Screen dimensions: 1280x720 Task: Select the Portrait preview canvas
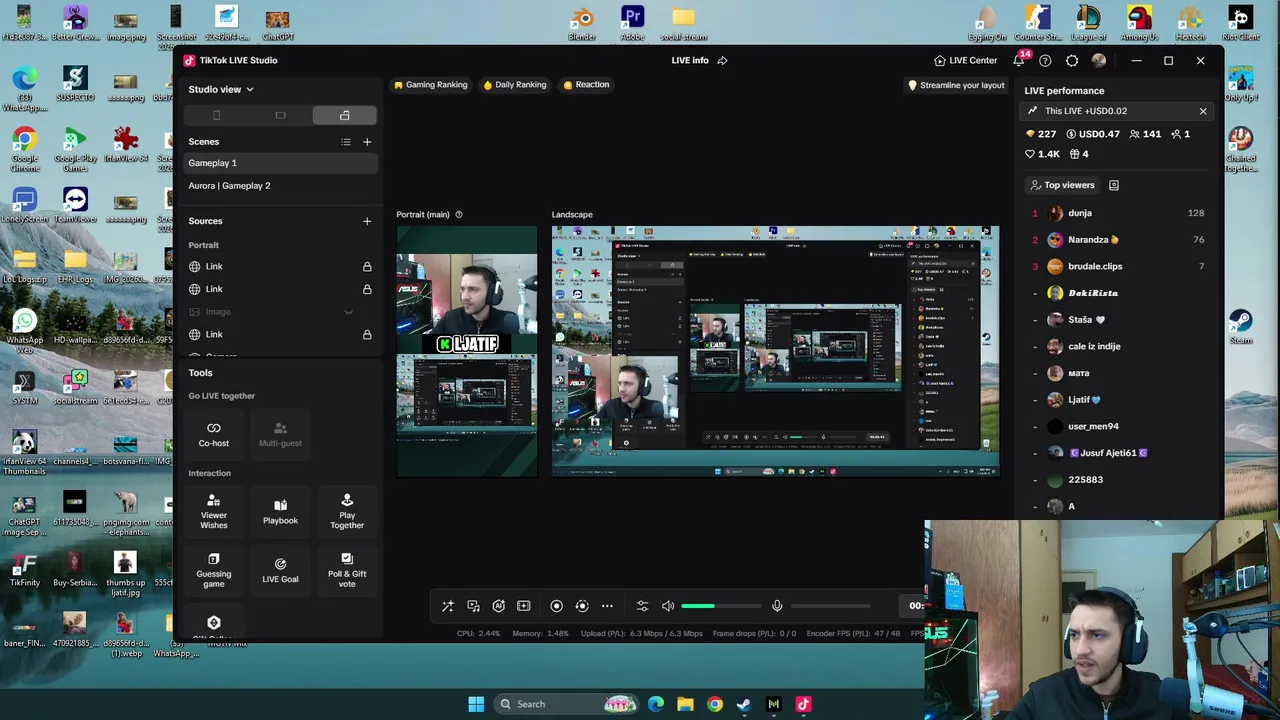point(467,351)
